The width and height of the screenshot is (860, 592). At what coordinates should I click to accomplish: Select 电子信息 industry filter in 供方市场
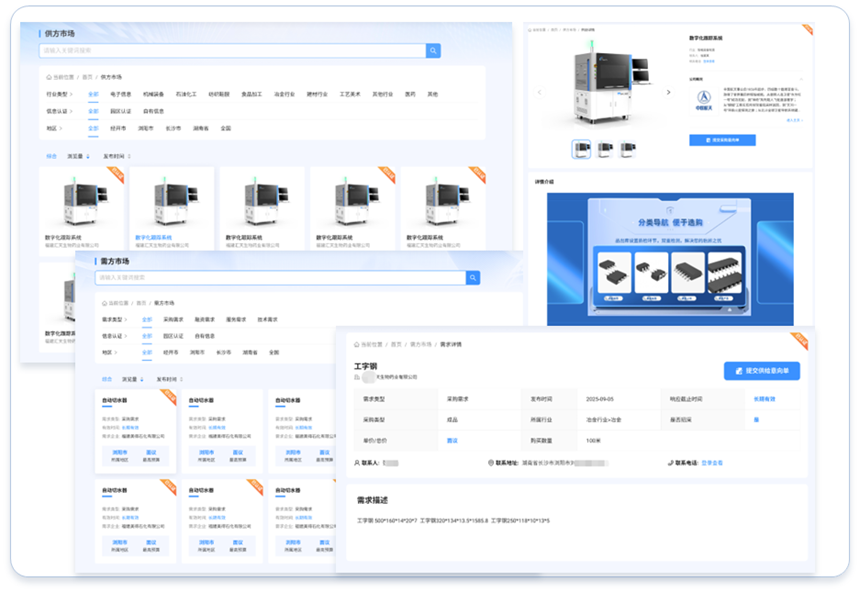[121, 94]
